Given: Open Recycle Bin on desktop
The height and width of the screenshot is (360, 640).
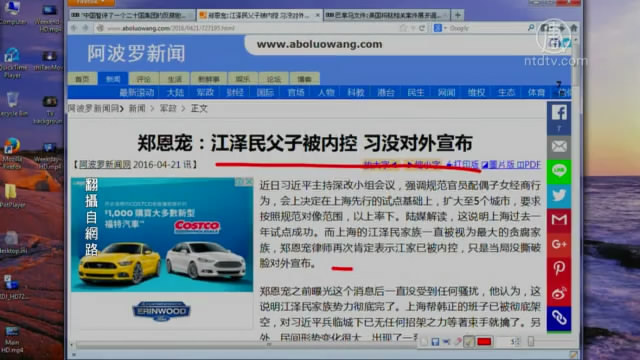Looking at the screenshot, I should click(x=13, y=104).
